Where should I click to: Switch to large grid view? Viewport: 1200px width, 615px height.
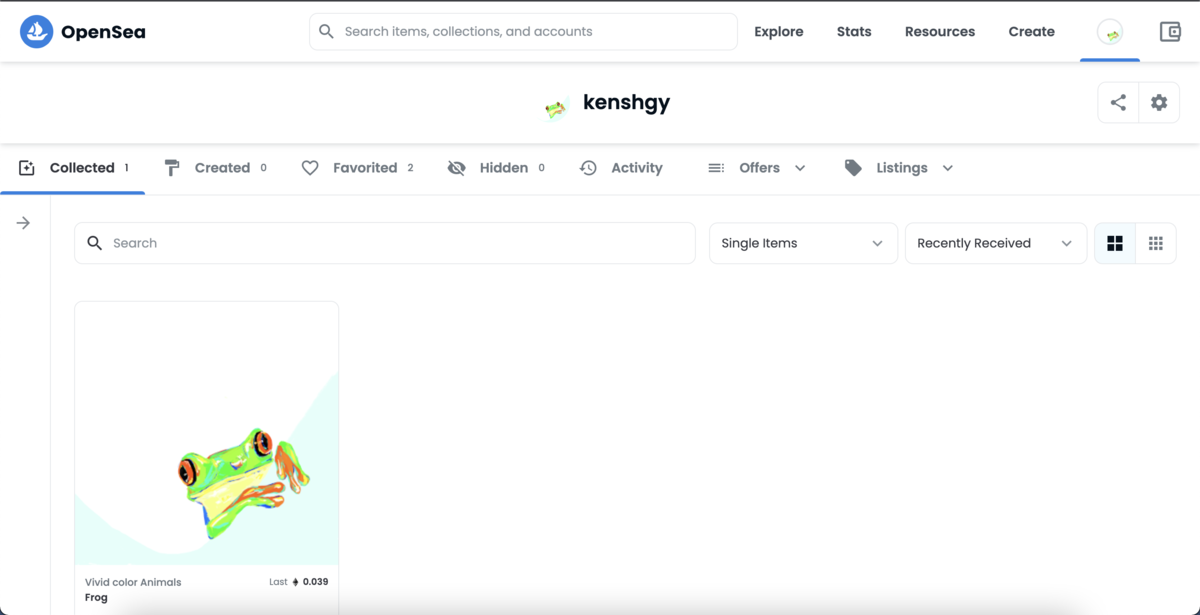(x=1115, y=243)
